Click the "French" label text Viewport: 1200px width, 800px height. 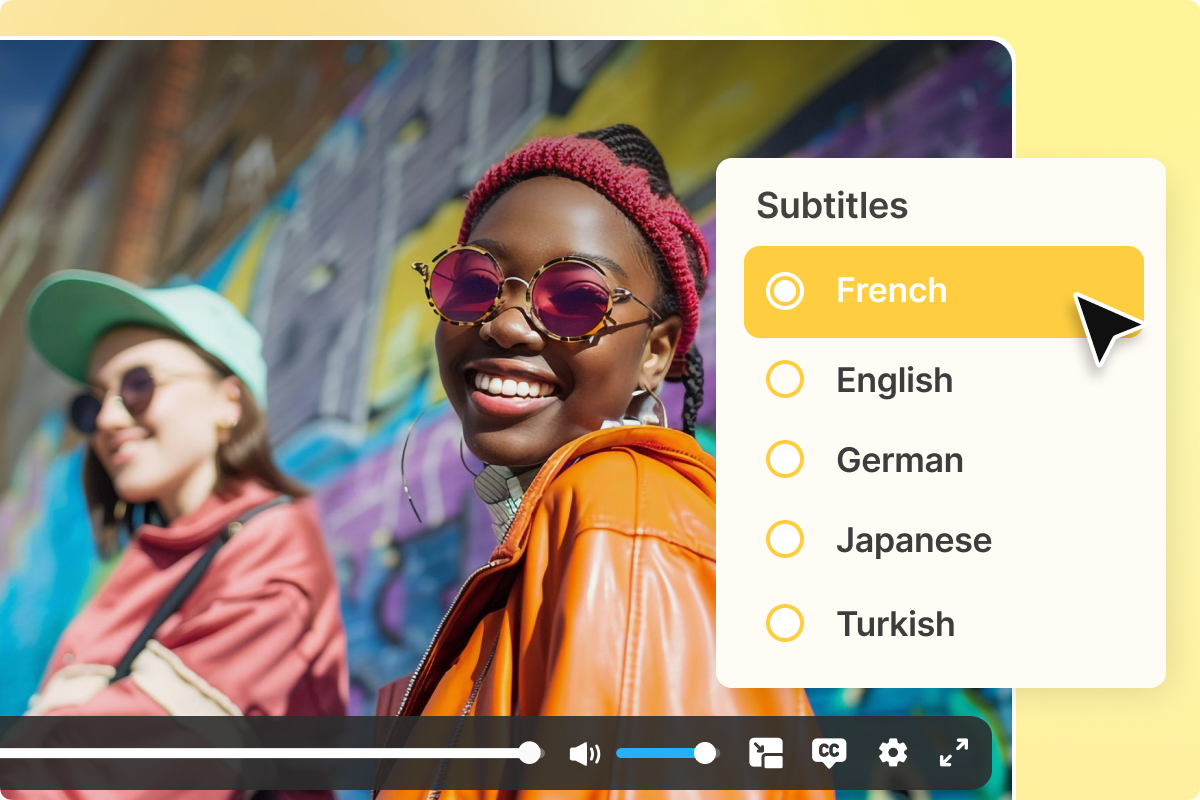pyautogui.click(x=892, y=291)
